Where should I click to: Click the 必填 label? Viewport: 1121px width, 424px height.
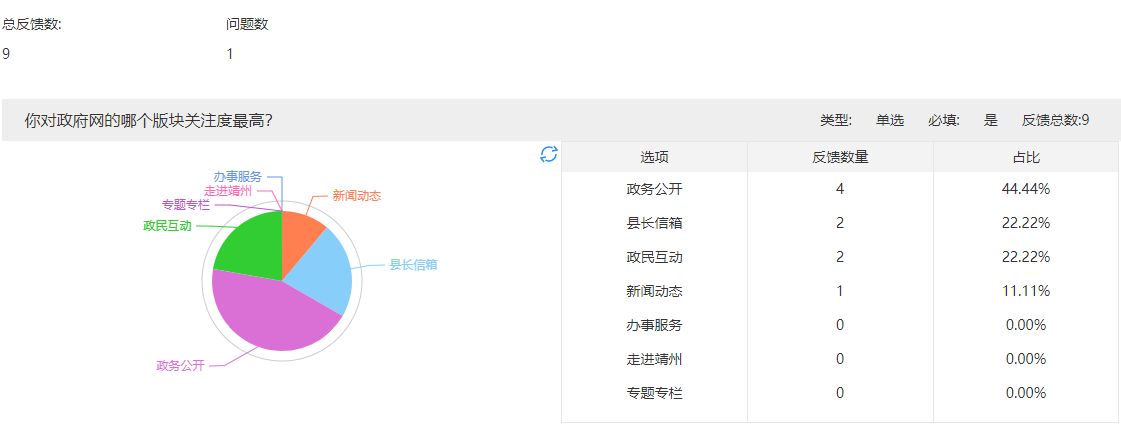point(944,120)
